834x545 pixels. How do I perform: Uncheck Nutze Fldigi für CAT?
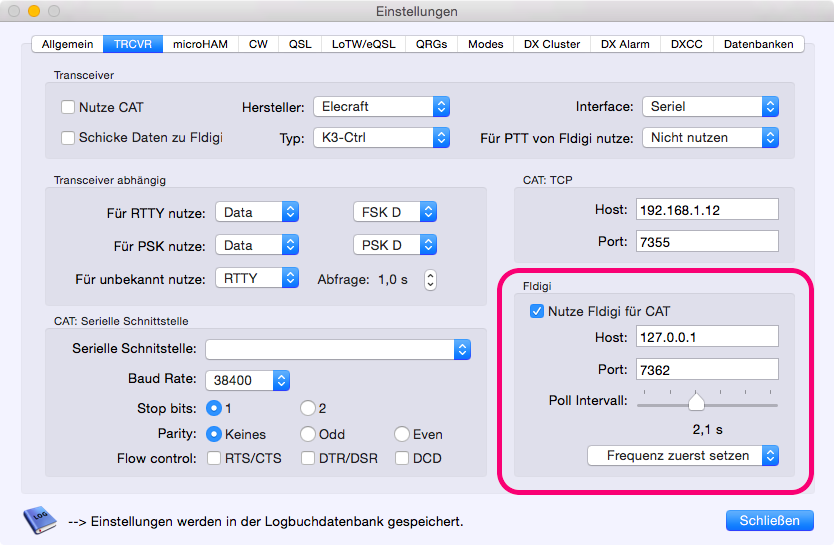click(537, 312)
